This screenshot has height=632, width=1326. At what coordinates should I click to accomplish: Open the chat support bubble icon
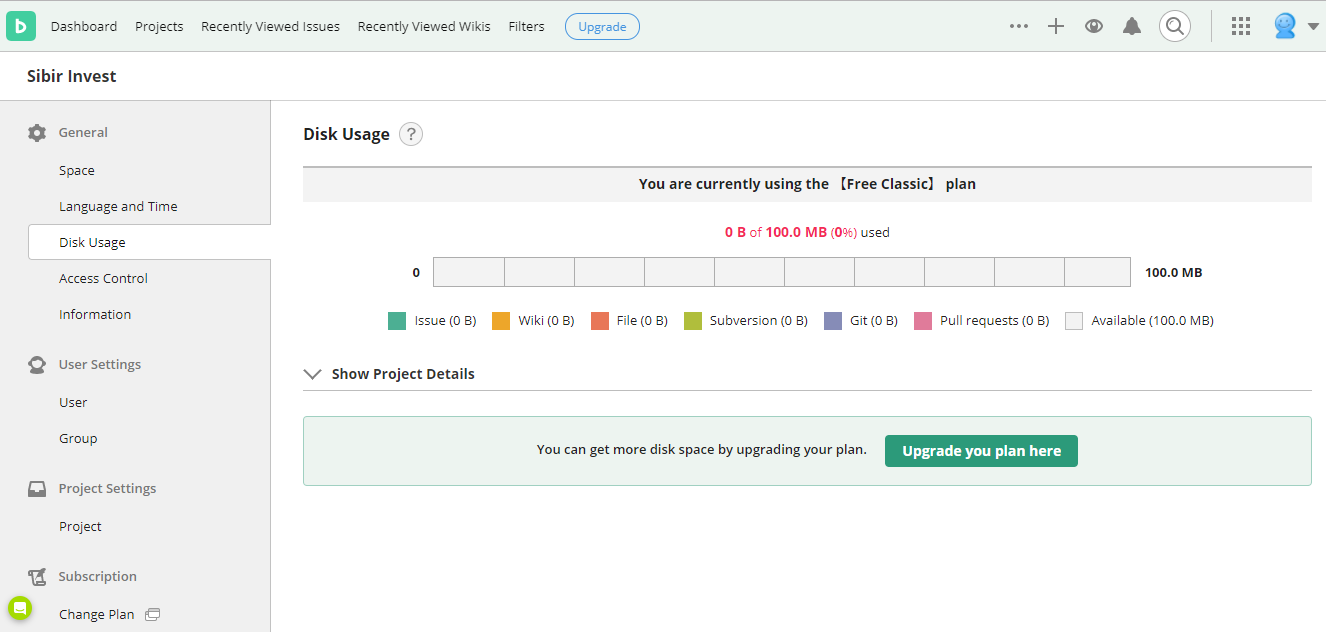20,608
